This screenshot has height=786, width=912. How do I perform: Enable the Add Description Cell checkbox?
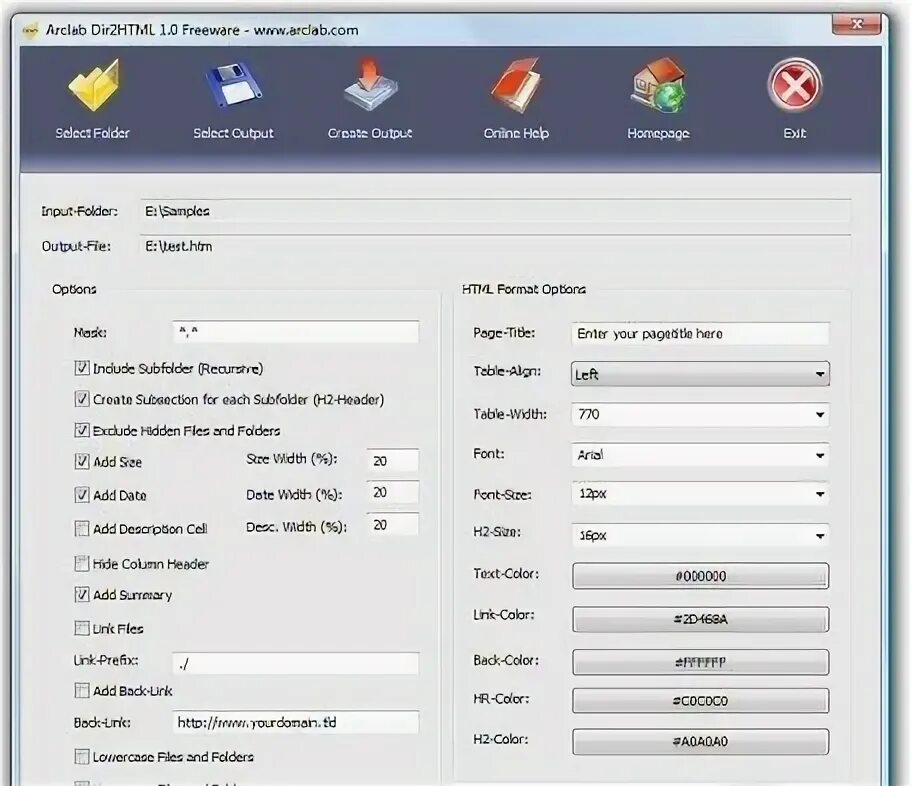point(82,528)
